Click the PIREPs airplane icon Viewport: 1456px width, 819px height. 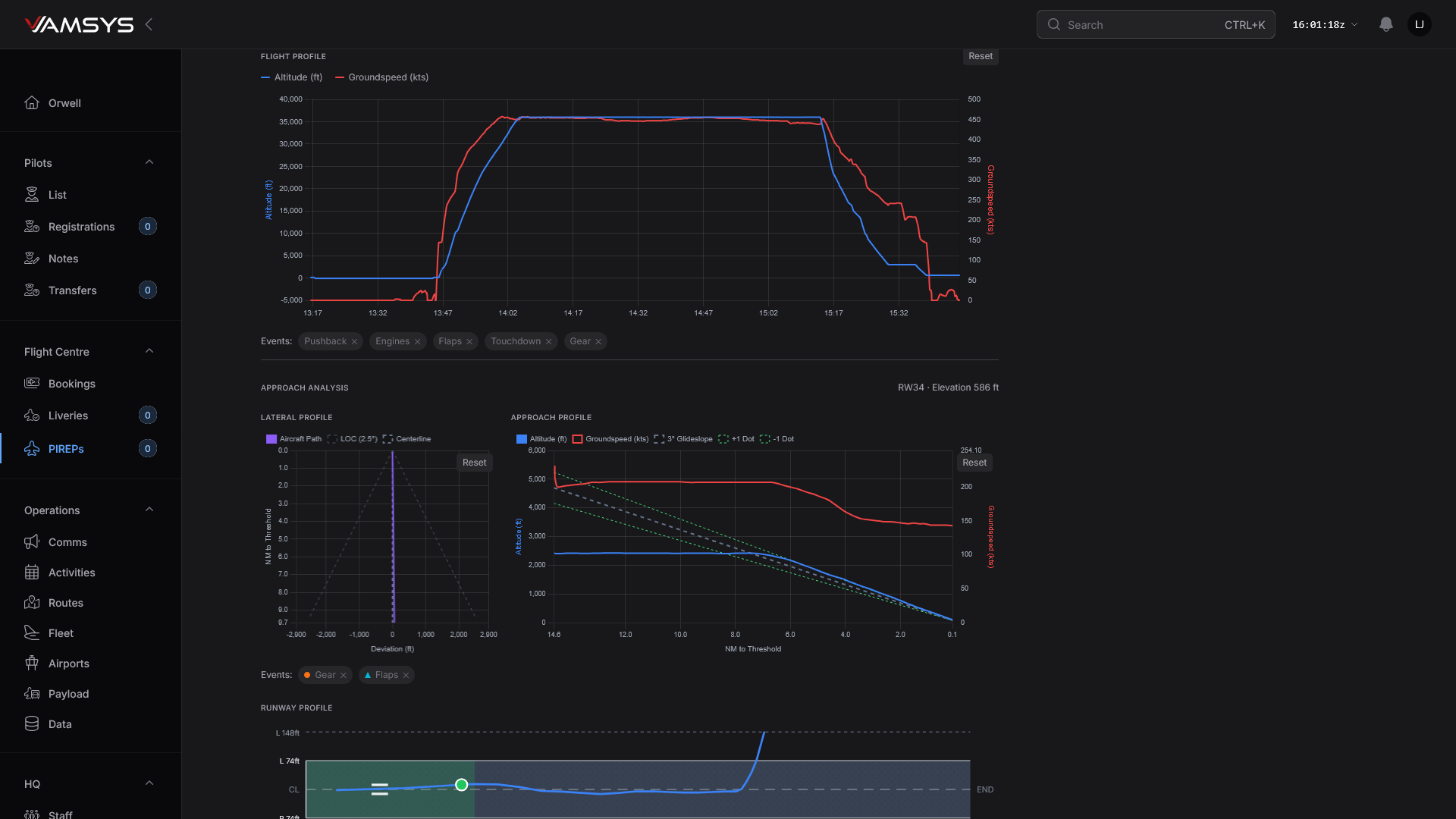click(x=32, y=449)
